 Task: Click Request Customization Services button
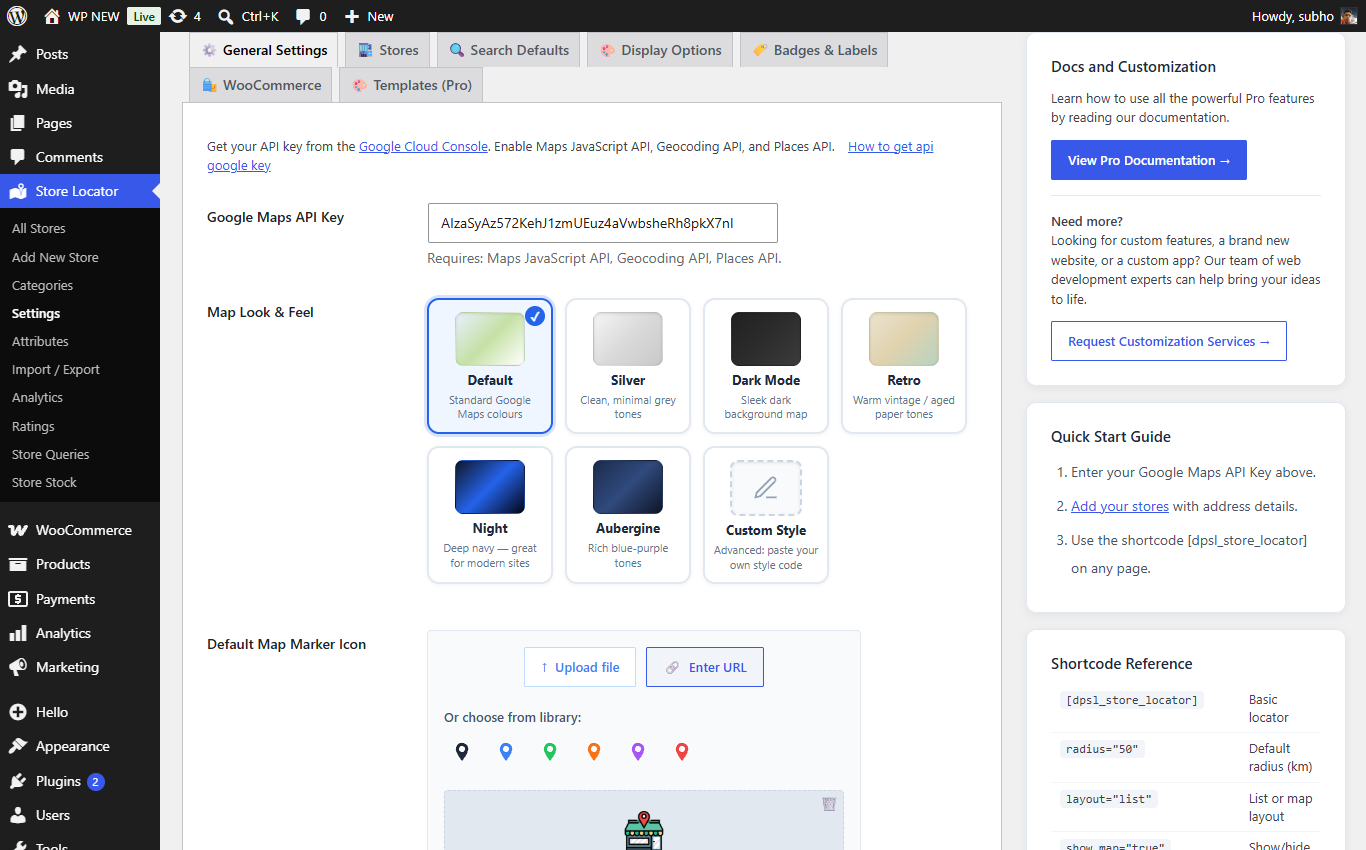[1169, 341]
